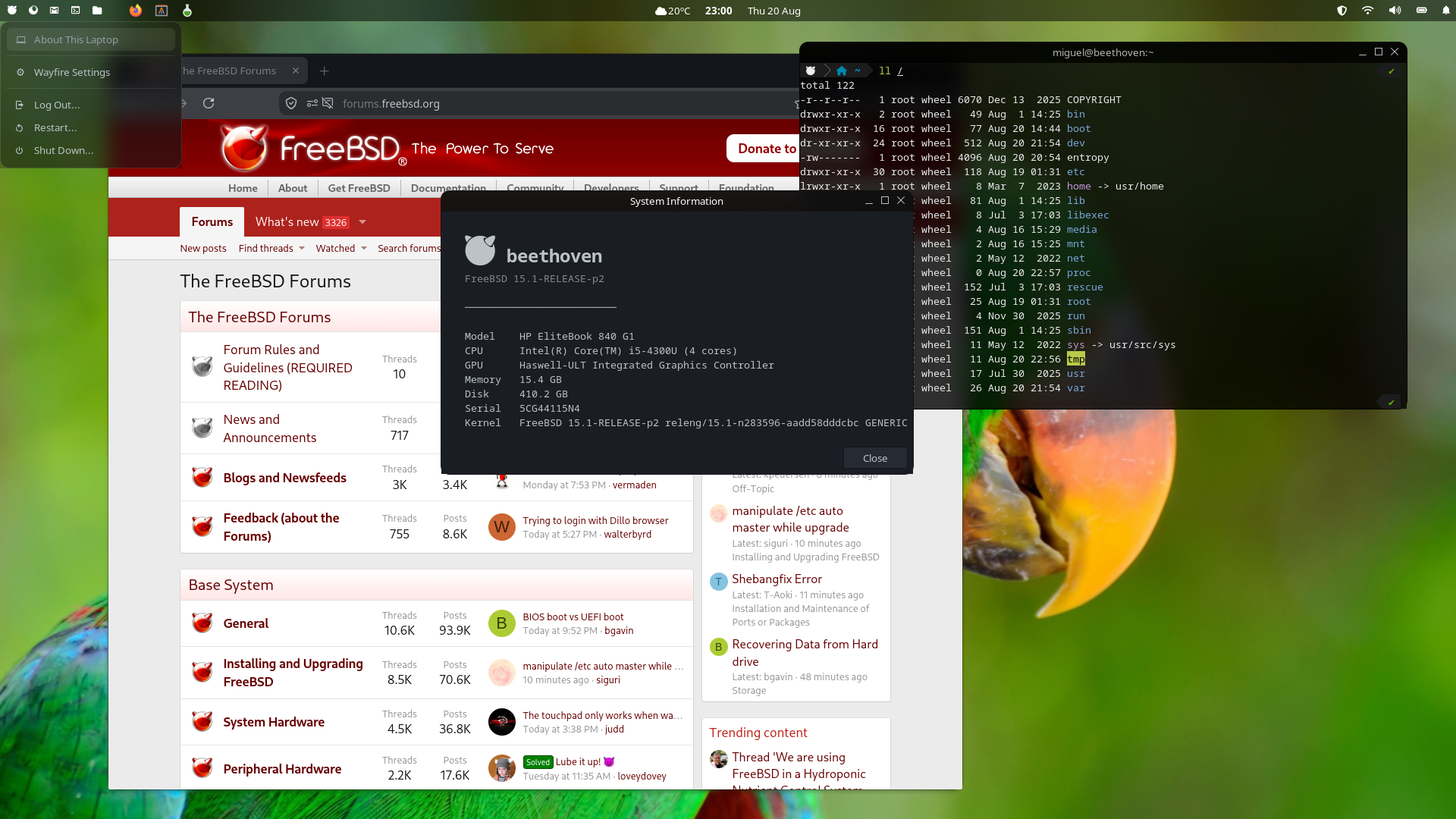Open the volume speaker indicator
Viewport: 1456px width, 819px height.
click(x=1395, y=11)
